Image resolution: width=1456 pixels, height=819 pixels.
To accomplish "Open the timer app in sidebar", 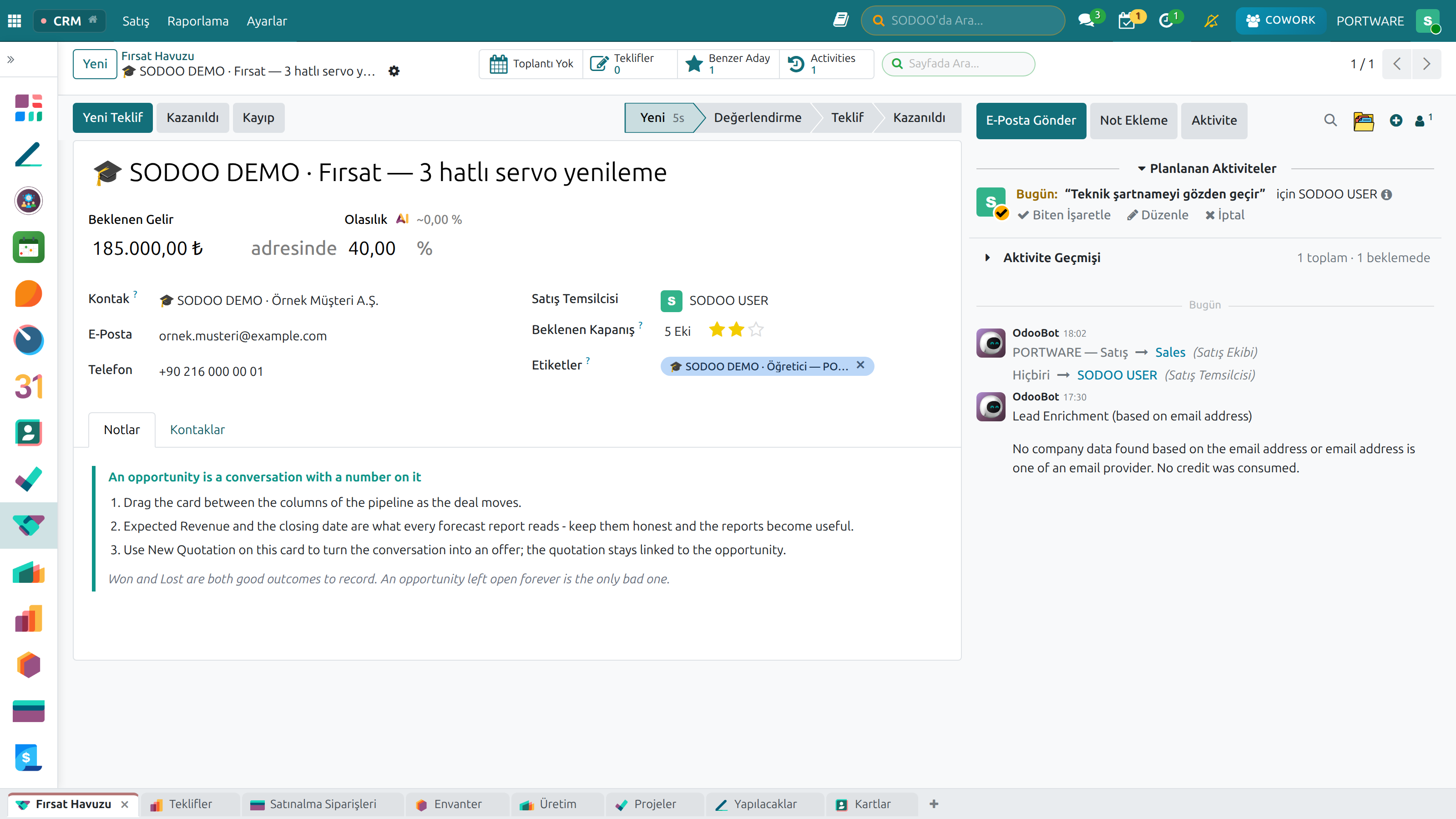I will point(28,340).
